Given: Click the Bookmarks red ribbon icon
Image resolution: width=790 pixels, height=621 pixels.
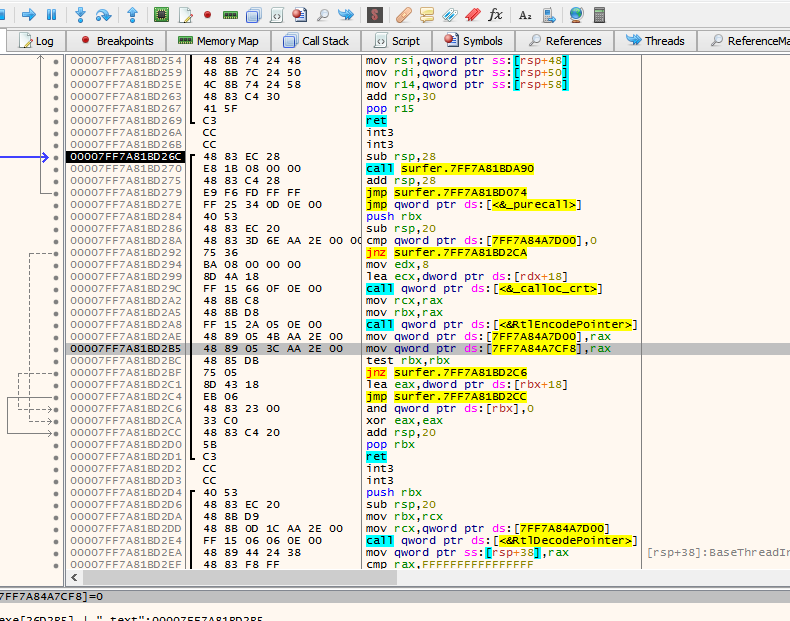Looking at the screenshot, I should click(473, 15).
